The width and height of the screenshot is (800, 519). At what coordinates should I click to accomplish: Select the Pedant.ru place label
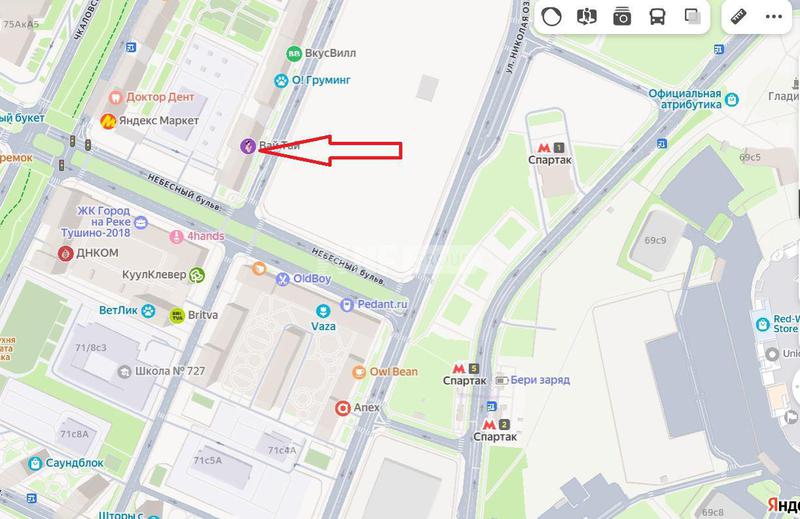(382, 304)
